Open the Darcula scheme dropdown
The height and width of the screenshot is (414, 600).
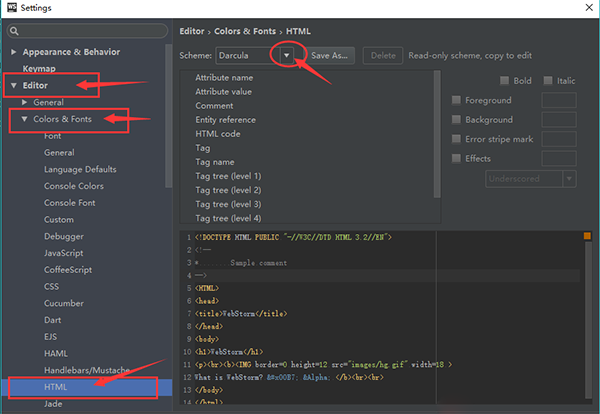290,56
